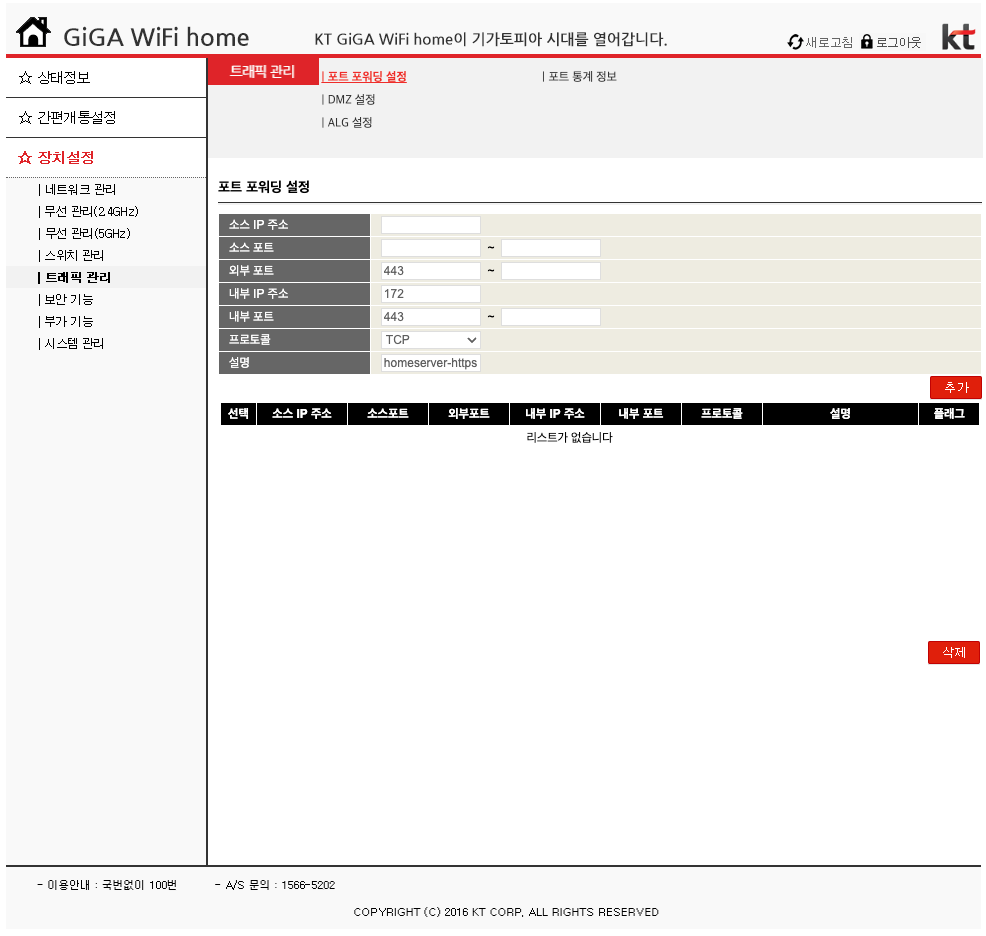
Task: Click the 리스트가 없습니다 message
Action: (x=569, y=437)
